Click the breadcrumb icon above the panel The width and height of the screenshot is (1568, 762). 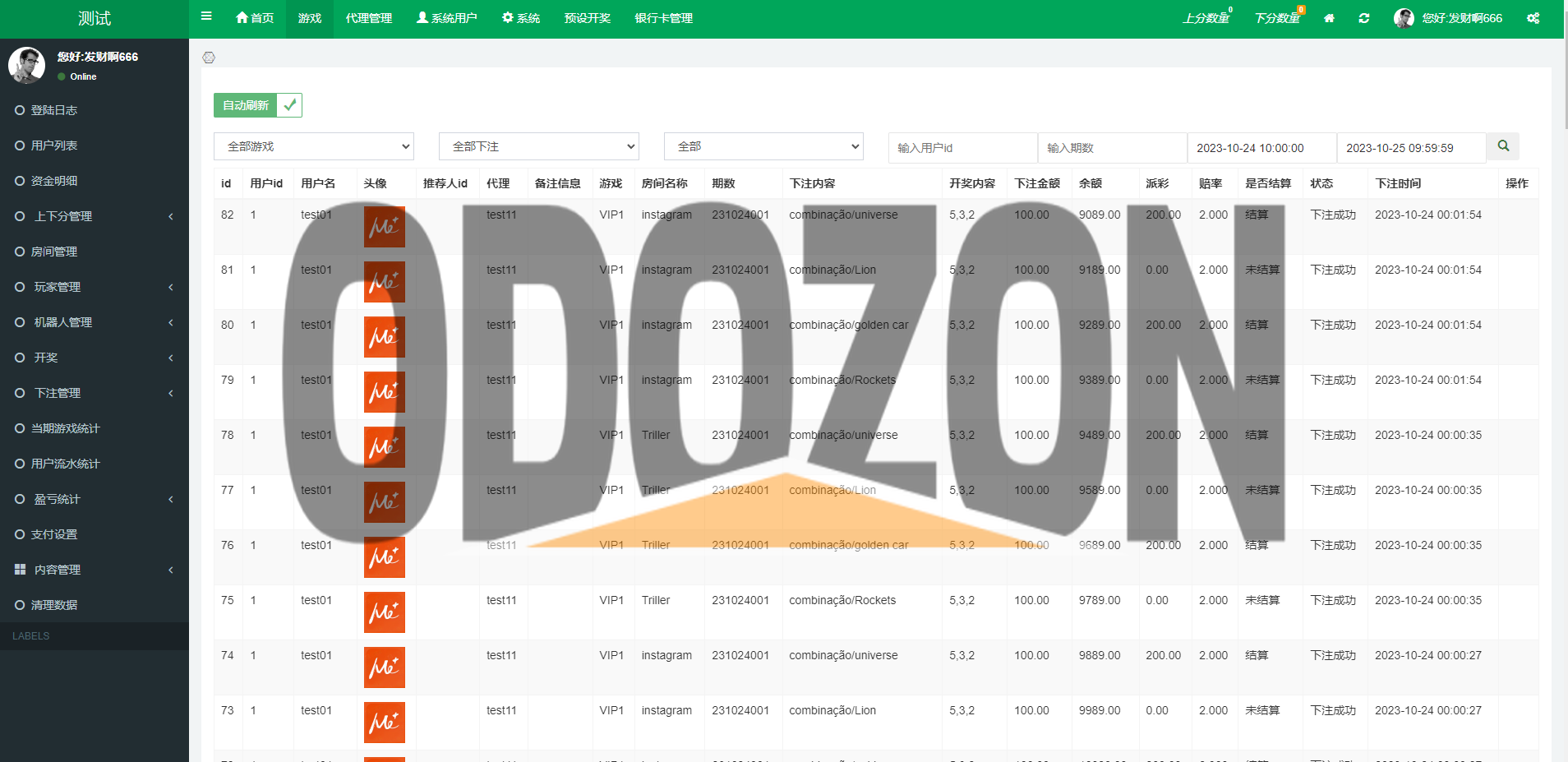coord(209,58)
